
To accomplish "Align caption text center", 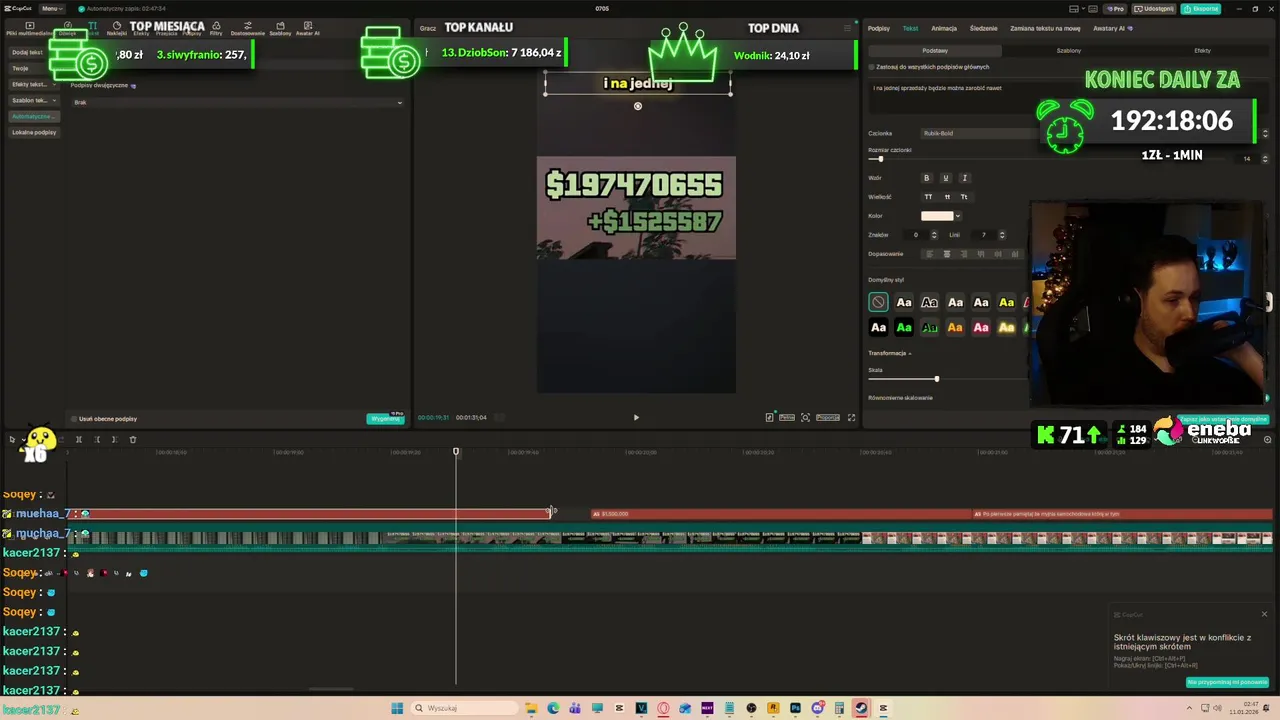I will tap(947, 254).
